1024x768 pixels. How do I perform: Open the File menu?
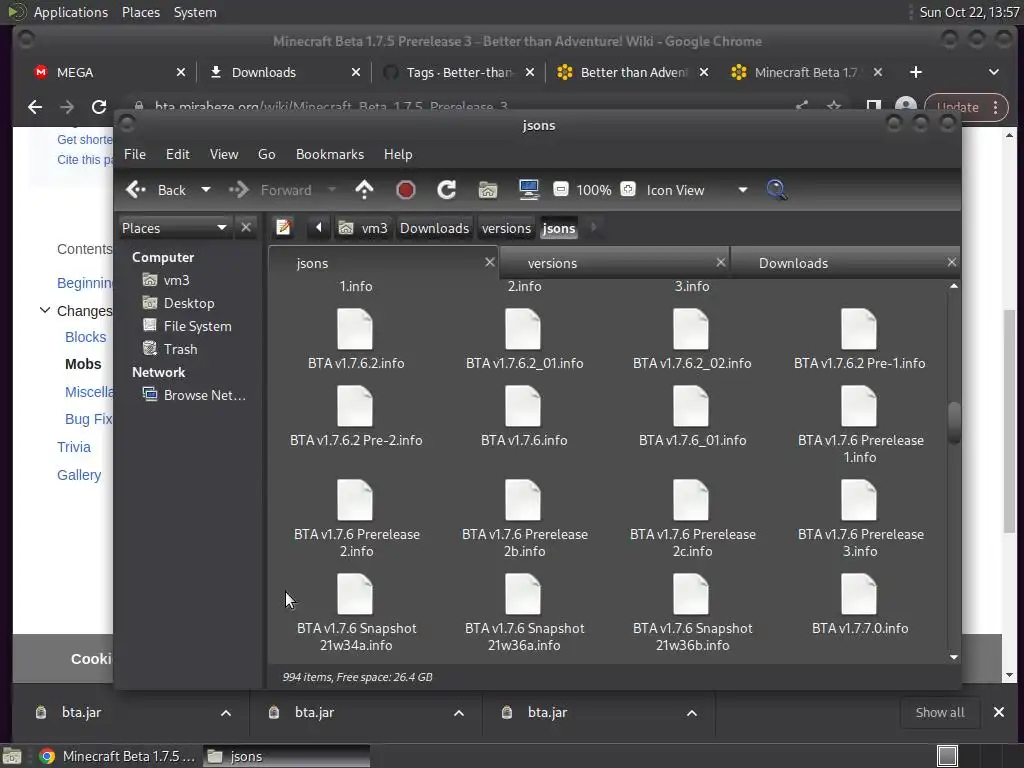pyautogui.click(x=135, y=154)
